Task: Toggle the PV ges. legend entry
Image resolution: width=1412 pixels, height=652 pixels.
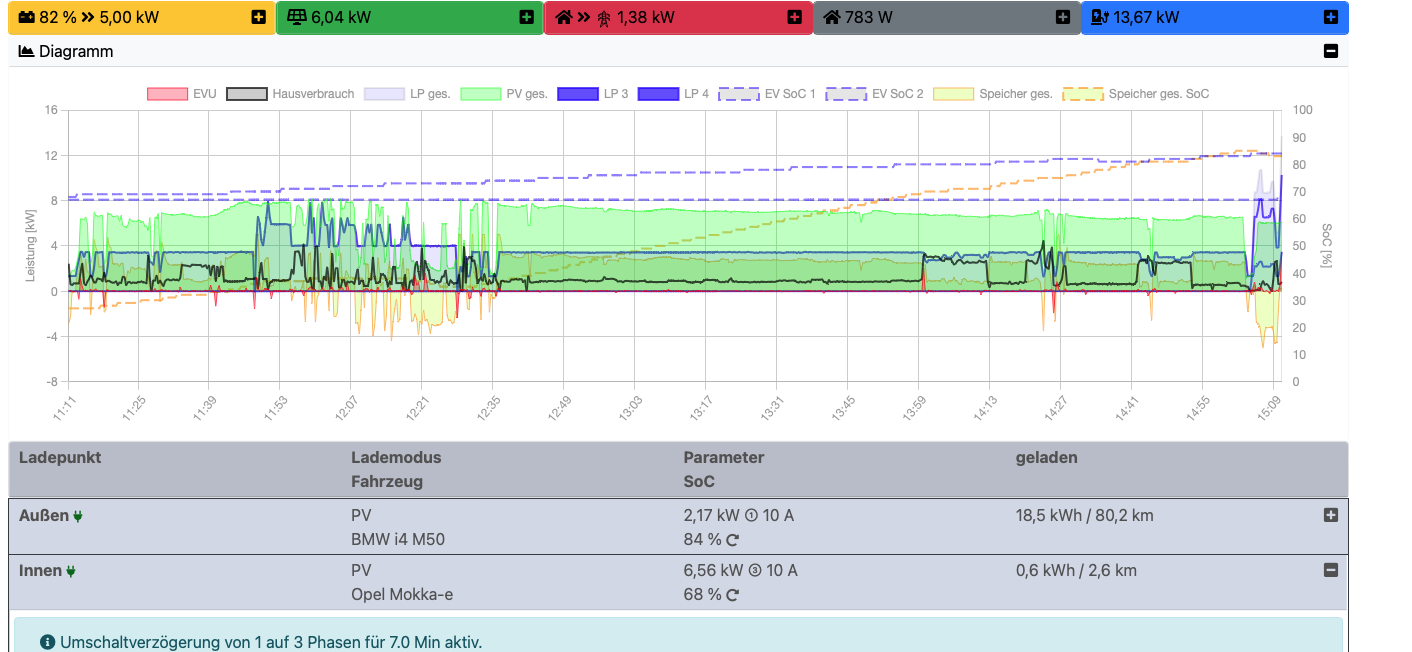Action: pyautogui.click(x=480, y=94)
